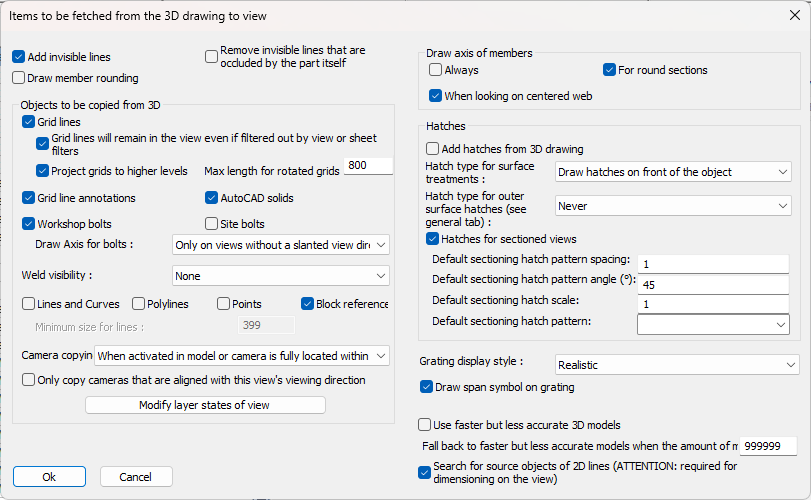The height and width of the screenshot is (500, 811).
Task: Close the dialog with the X button
Action: (786, 16)
